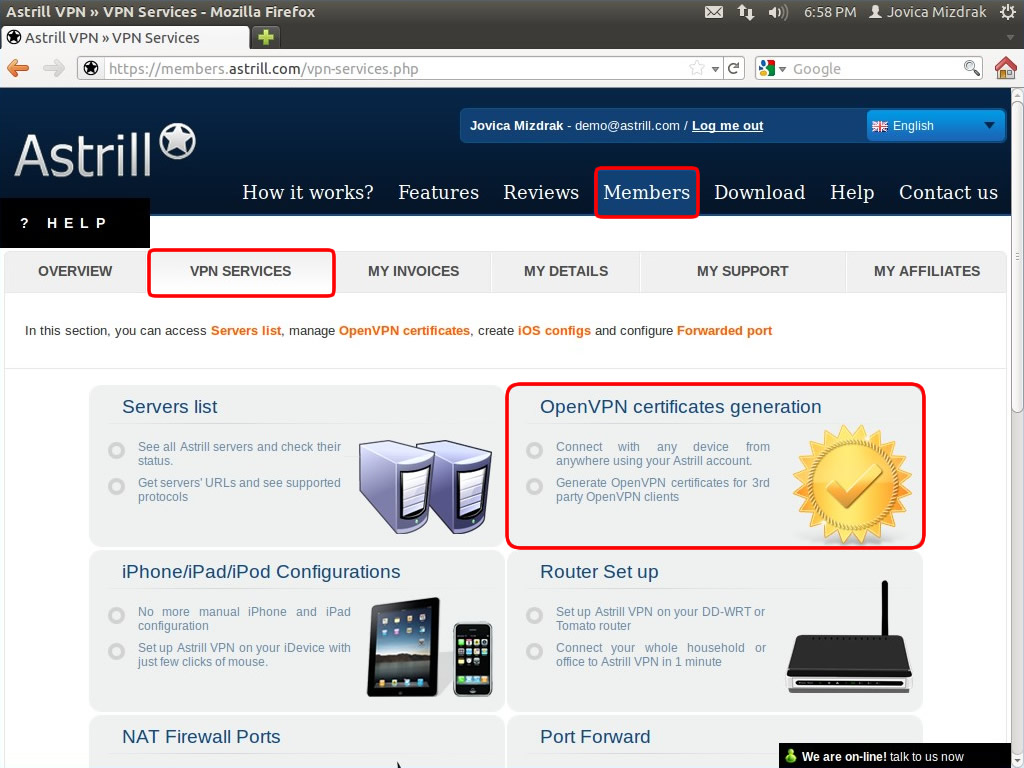This screenshot has height=768, width=1024.
Task: Click 'See all Astrill servers' text
Action: (239, 453)
